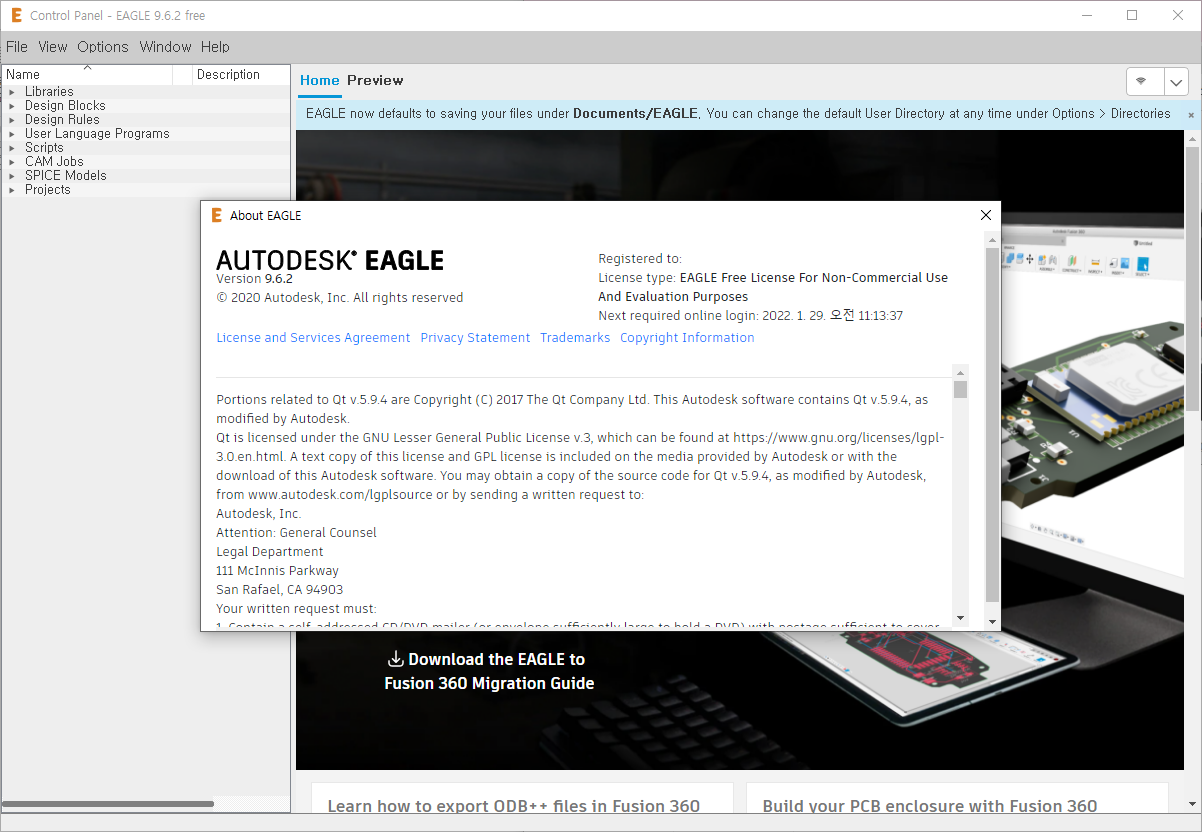The height and width of the screenshot is (832, 1202).
Task: Expand the SPICE Models tree node
Action: point(12,176)
